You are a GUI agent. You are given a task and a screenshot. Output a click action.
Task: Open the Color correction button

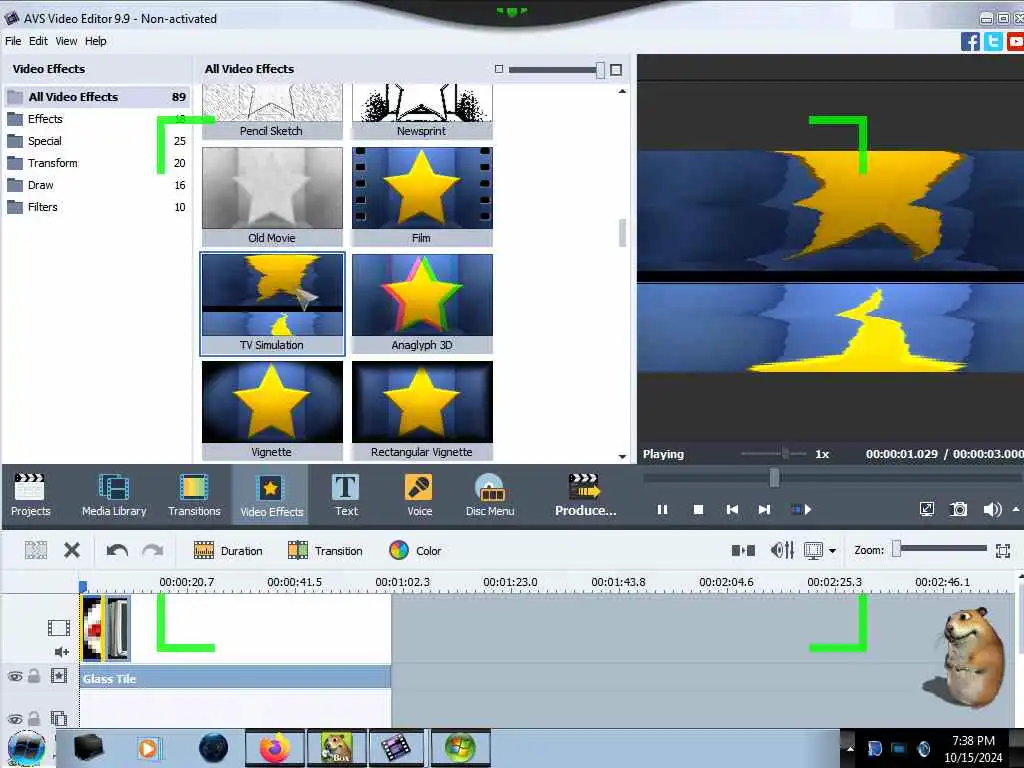click(415, 551)
